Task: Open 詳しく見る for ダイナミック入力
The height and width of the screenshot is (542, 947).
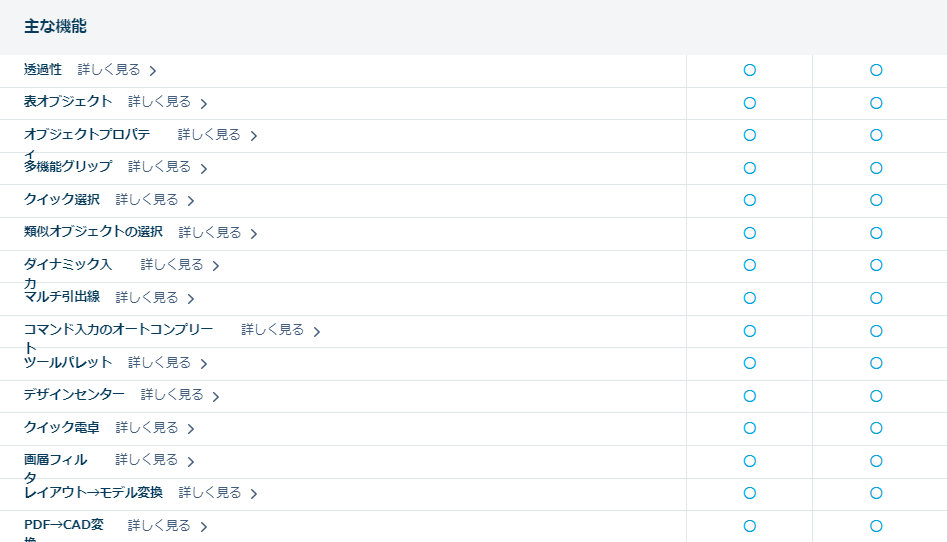Action: pyautogui.click(x=172, y=264)
